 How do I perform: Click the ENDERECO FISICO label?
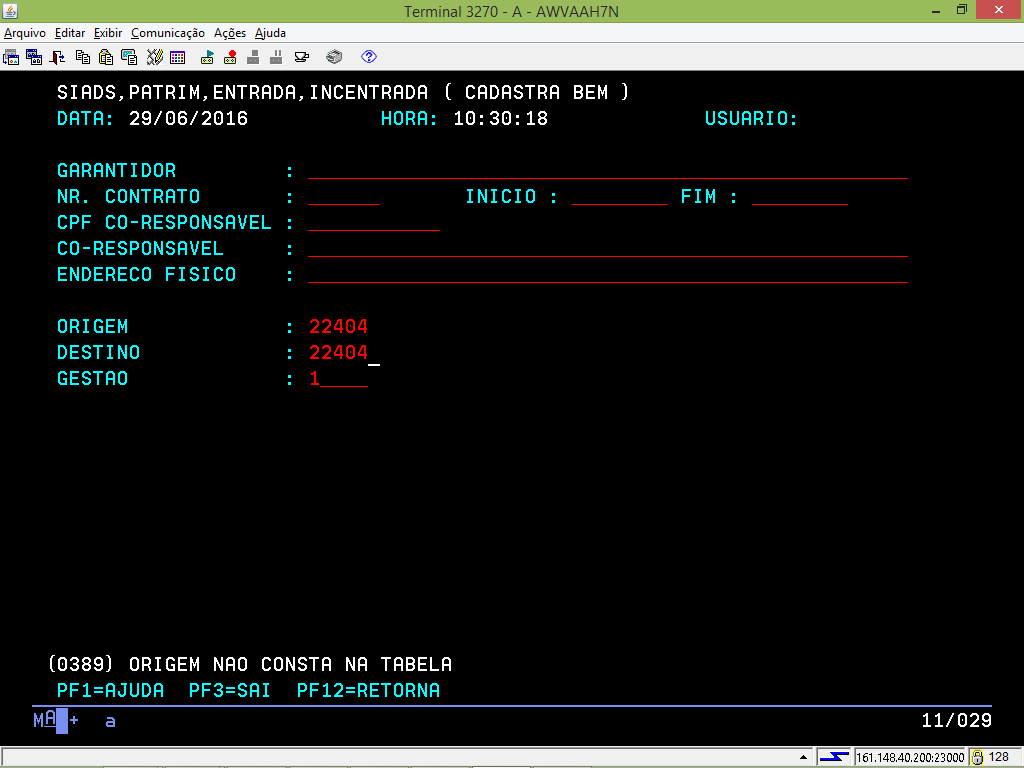pos(146,275)
